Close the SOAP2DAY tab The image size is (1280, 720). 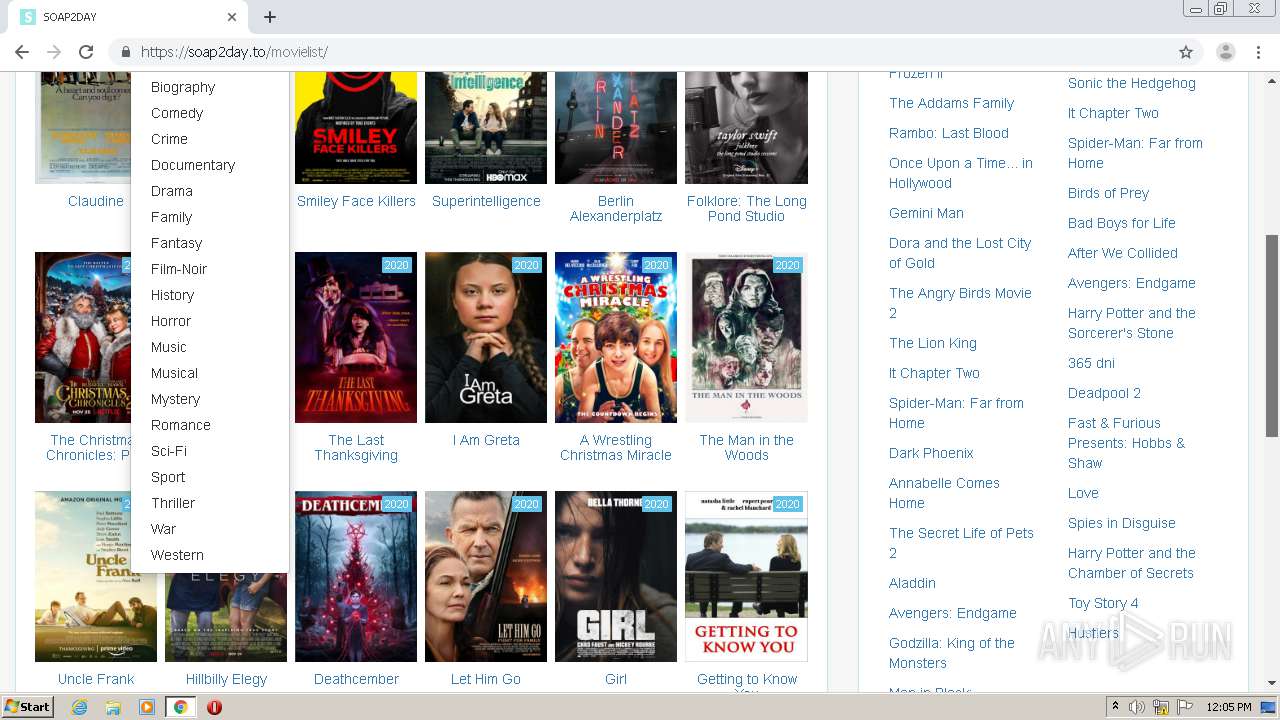coord(232,17)
